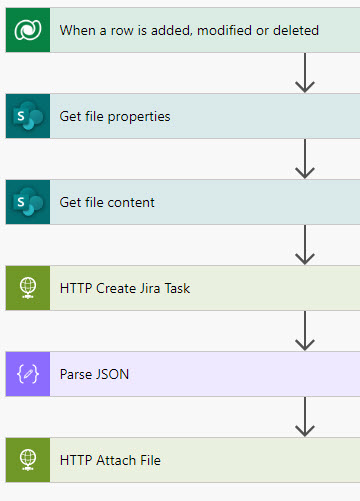This screenshot has width=360, height=501.
Task: Open the HTTP Create Jira Task step
Action: [x=183, y=288]
